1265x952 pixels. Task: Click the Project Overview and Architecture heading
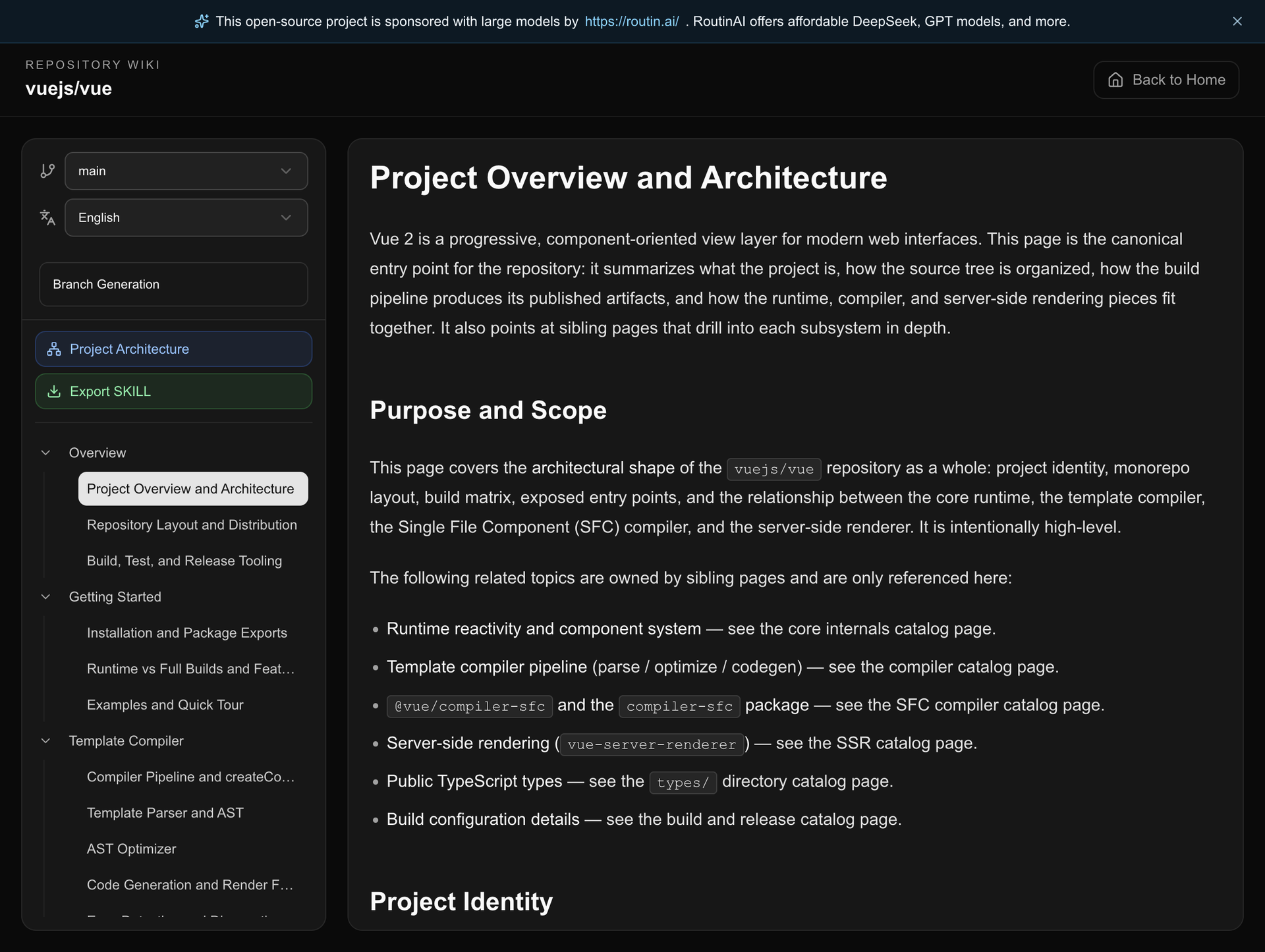[629, 178]
